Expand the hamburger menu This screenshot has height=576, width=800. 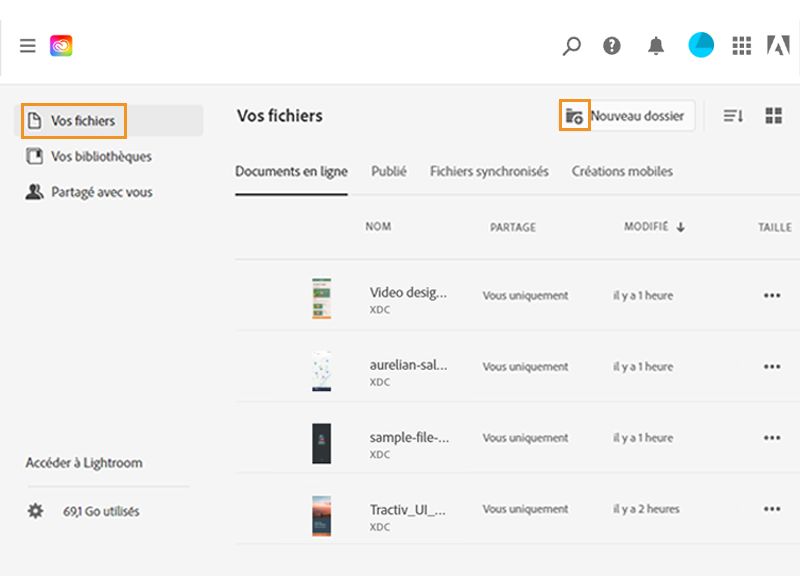coord(27,45)
